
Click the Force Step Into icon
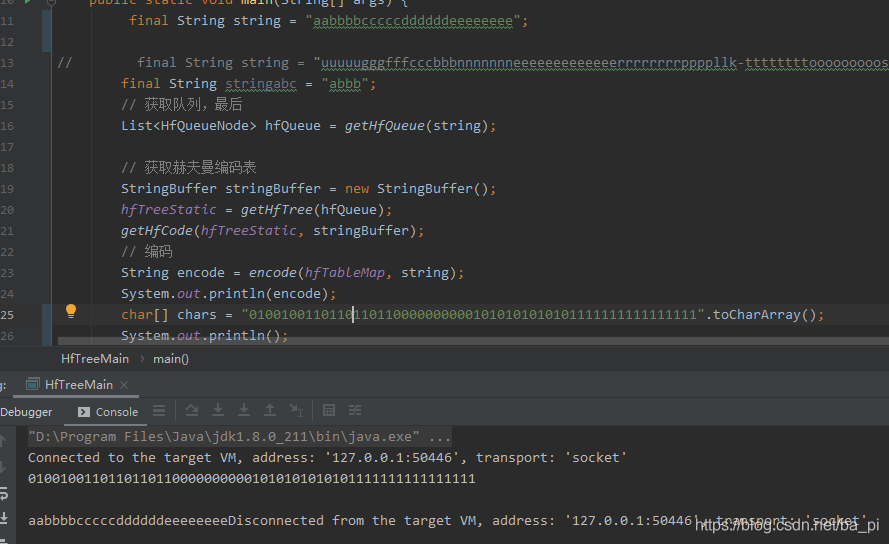[244, 410]
